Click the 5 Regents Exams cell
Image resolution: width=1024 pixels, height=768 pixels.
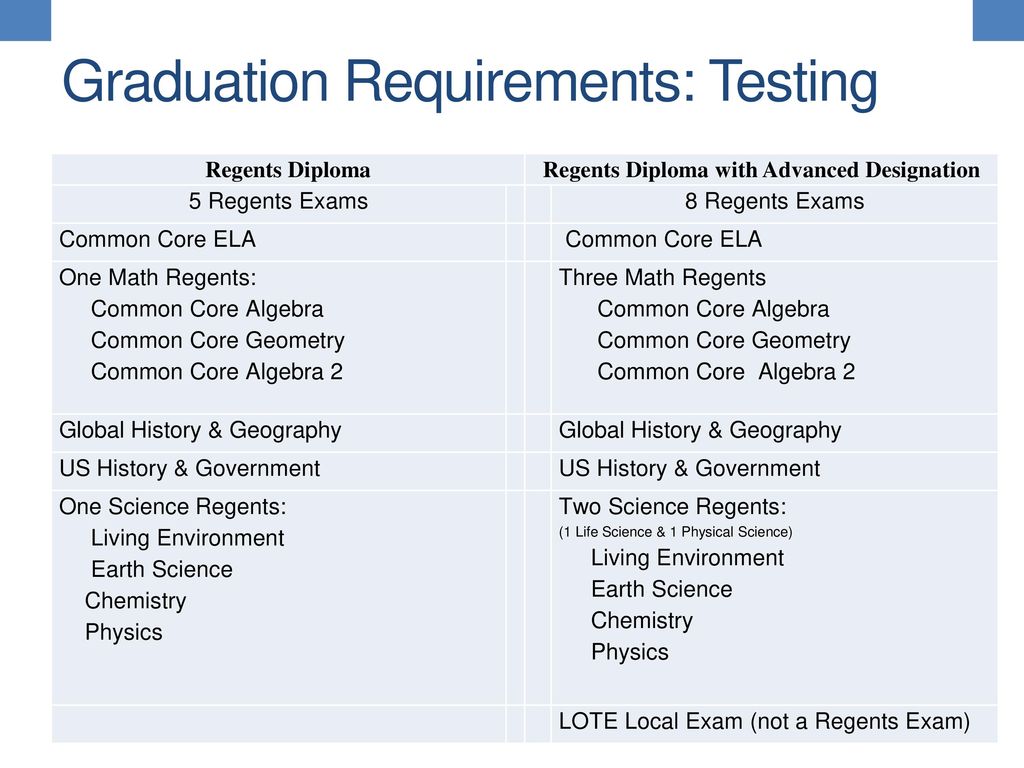[x=278, y=201]
